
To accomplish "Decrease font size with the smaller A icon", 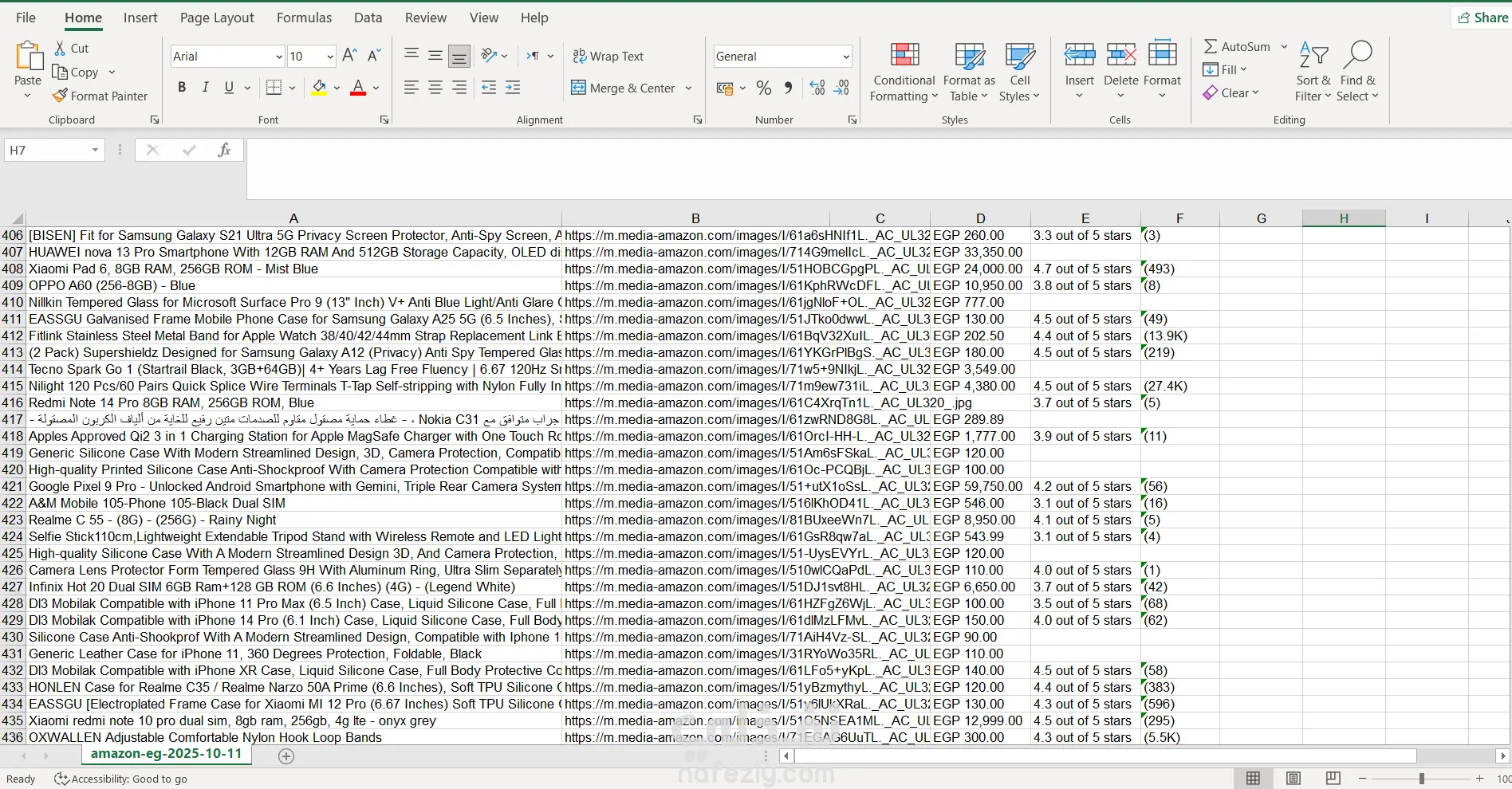I will coord(374,56).
